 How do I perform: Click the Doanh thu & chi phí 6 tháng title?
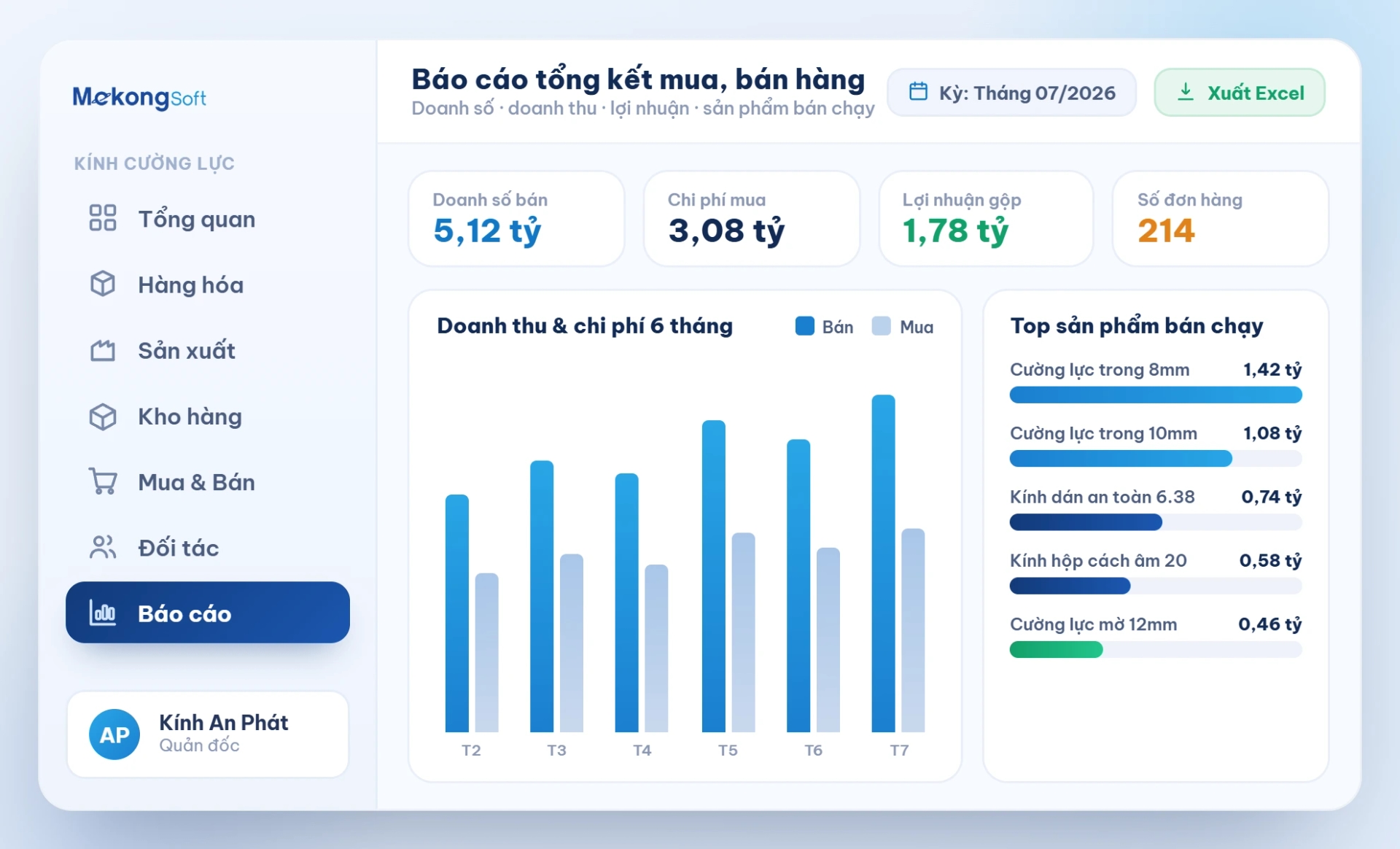click(x=585, y=326)
